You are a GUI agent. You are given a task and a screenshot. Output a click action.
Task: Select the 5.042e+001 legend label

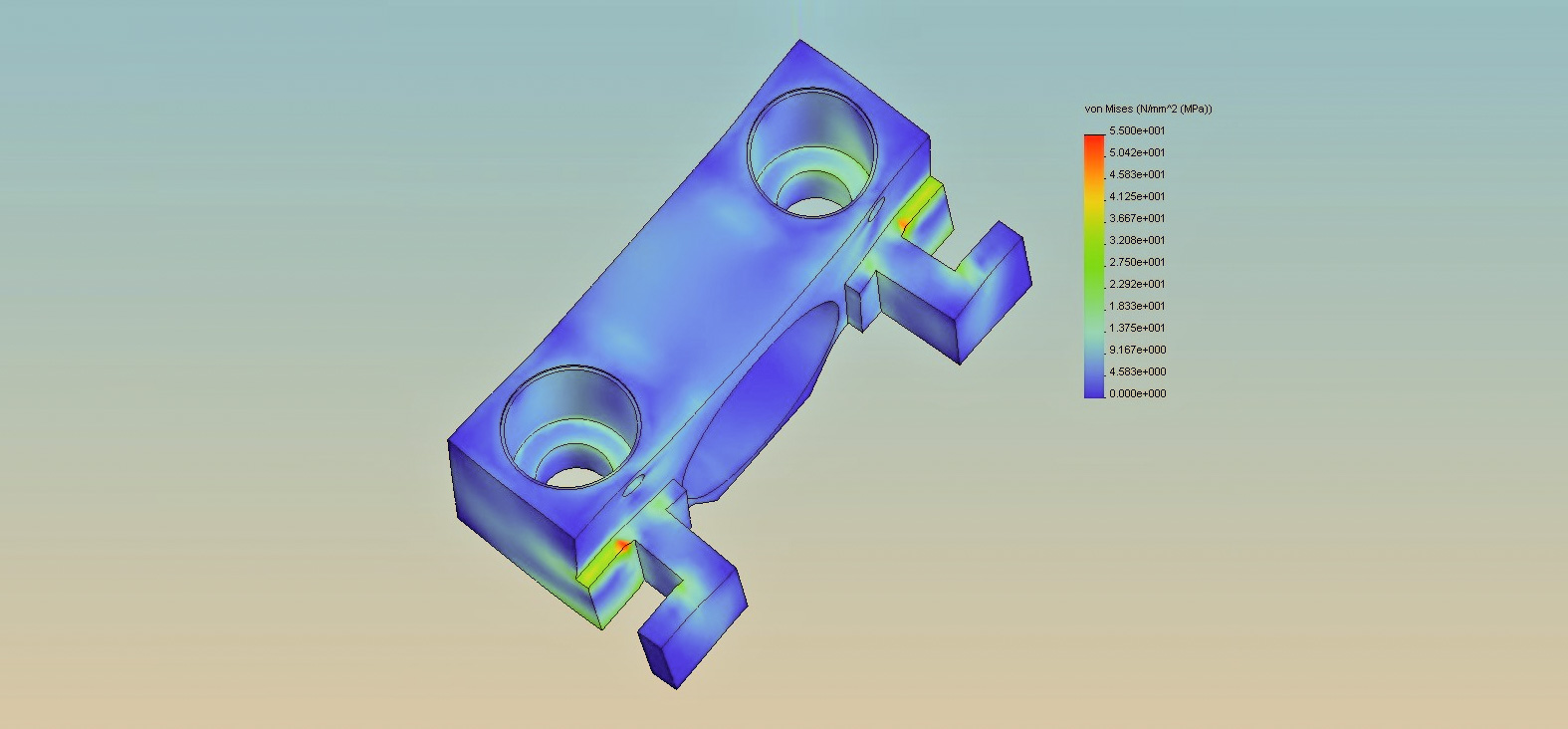(x=1137, y=152)
